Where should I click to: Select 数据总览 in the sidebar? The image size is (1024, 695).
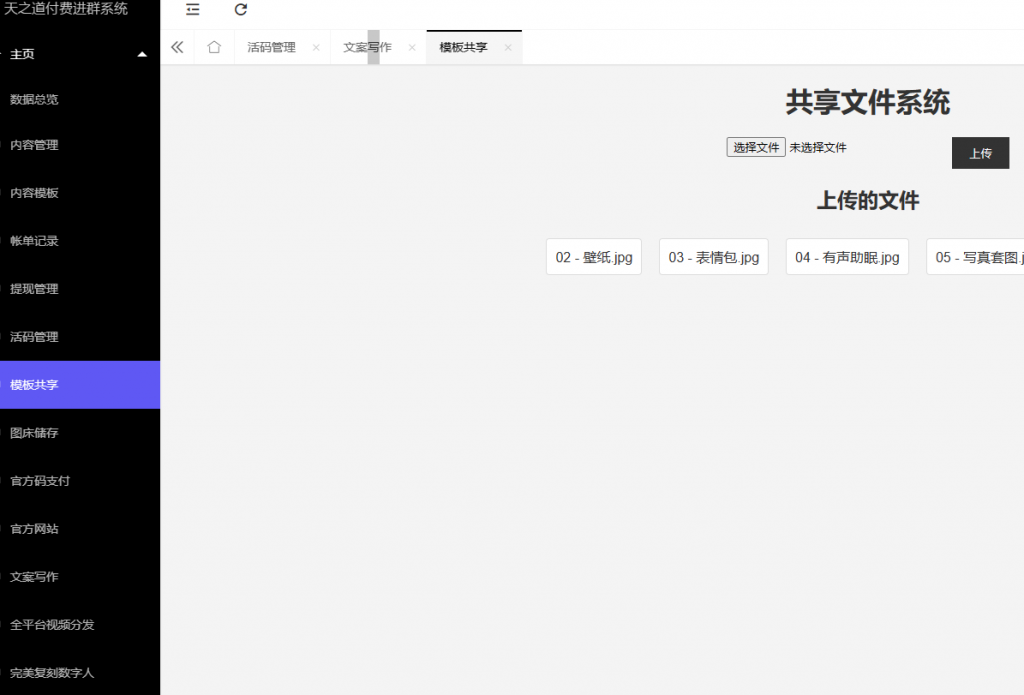[x=34, y=100]
